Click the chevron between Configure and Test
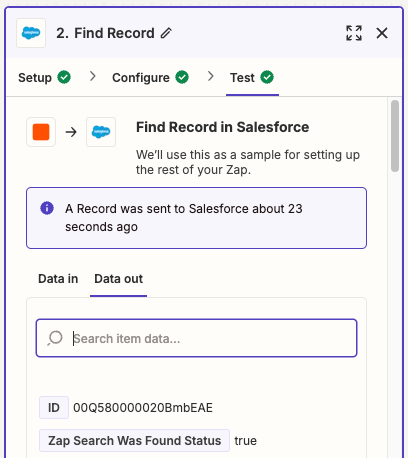Screen dimensions: 408x458 pyautogui.click(x=210, y=76)
